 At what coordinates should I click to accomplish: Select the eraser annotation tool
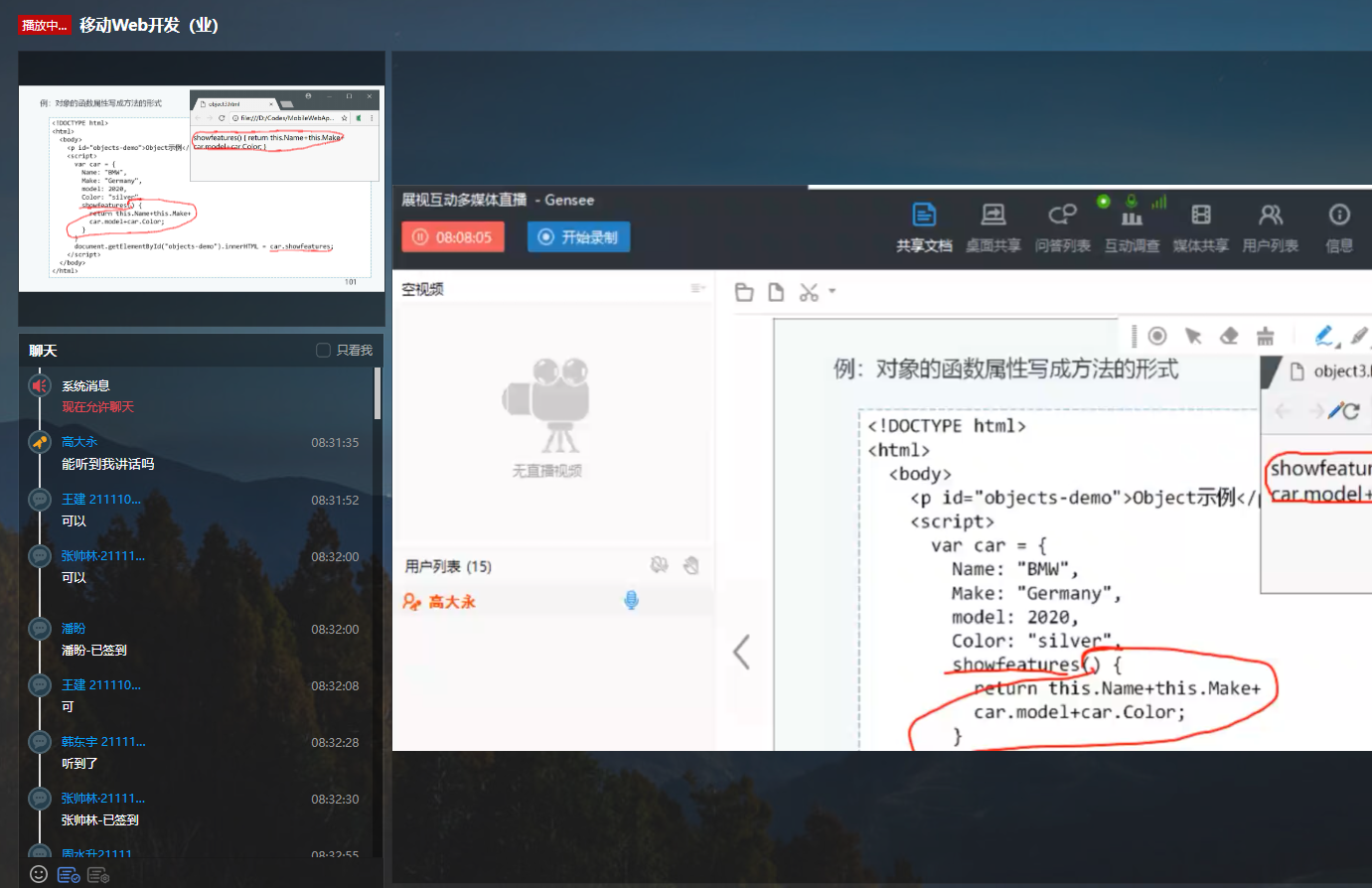coord(1229,336)
